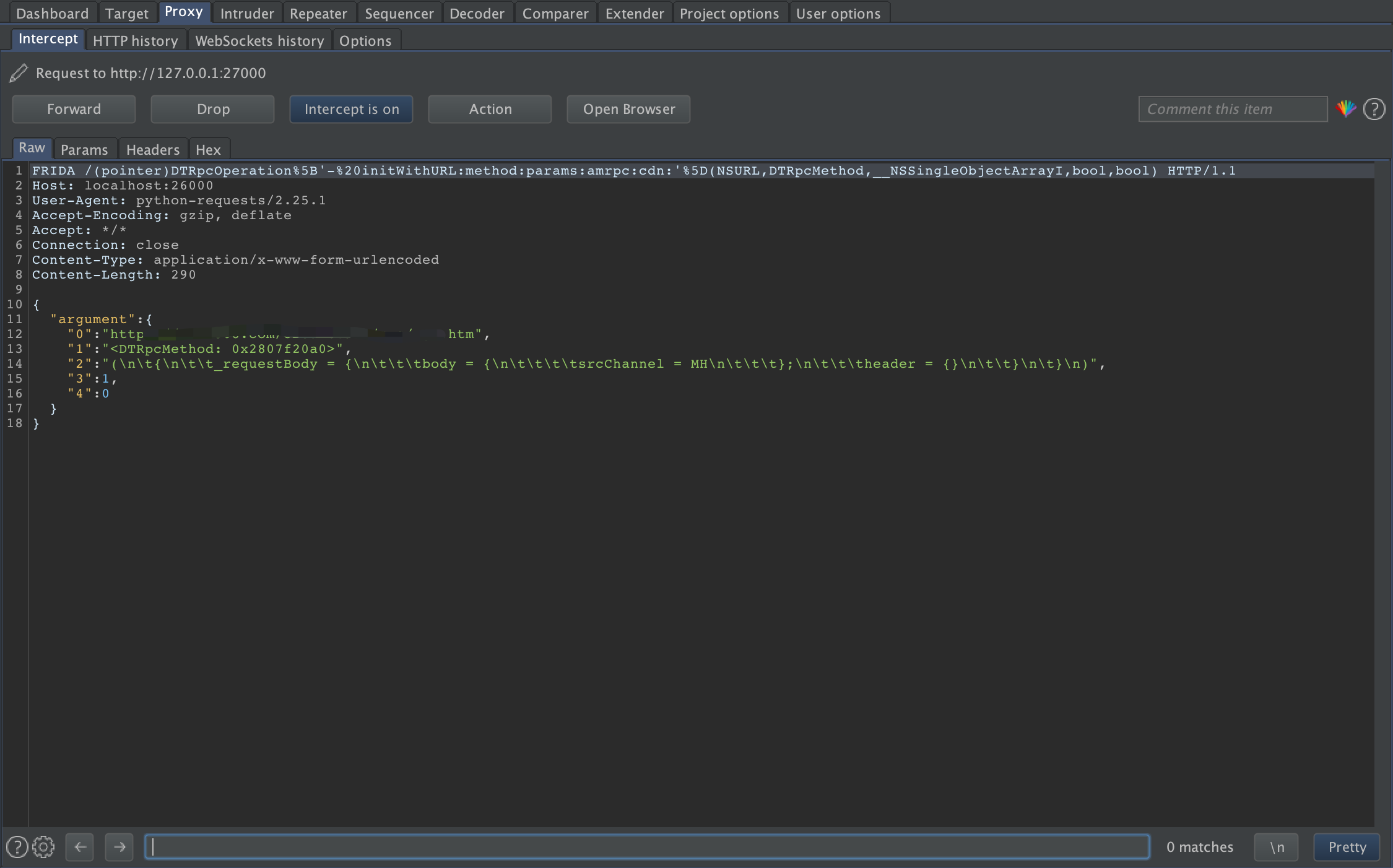Image resolution: width=1393 pixels, height=868 pixels.
Task: Open the HTTP history sub-tab
Action: click(136, 41)
